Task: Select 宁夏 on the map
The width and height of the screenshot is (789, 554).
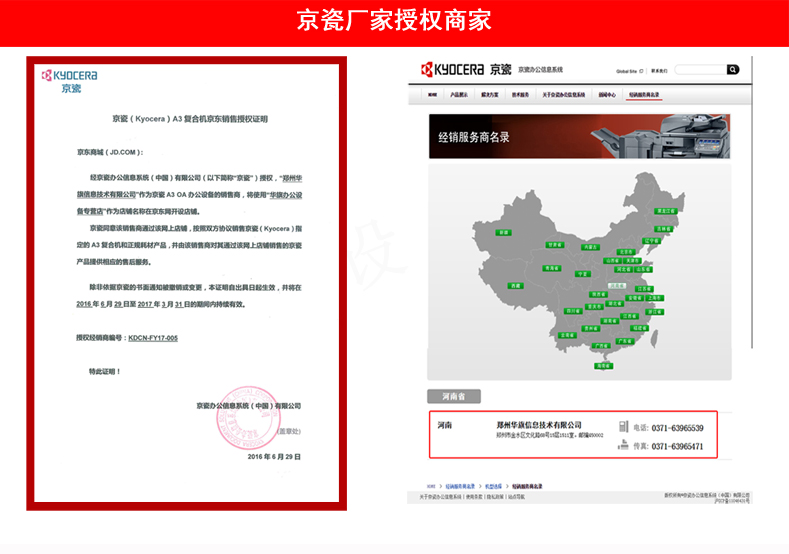Action: point(583,274)
